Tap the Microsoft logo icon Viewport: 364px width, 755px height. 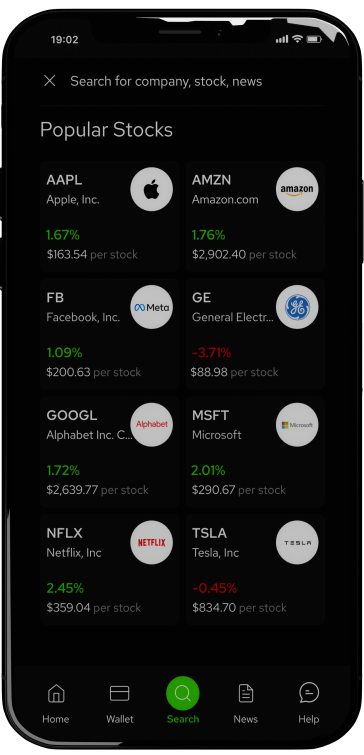297,425
